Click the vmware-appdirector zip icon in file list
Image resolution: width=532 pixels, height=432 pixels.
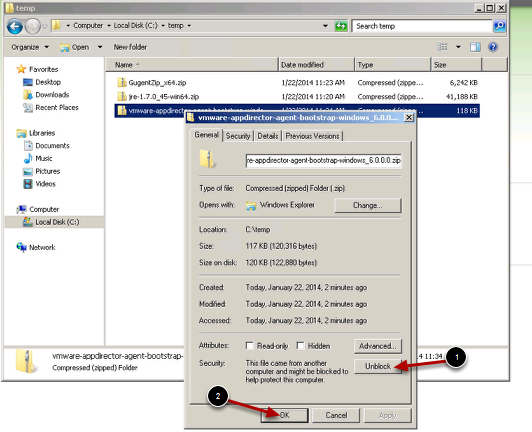click(122, 111)
